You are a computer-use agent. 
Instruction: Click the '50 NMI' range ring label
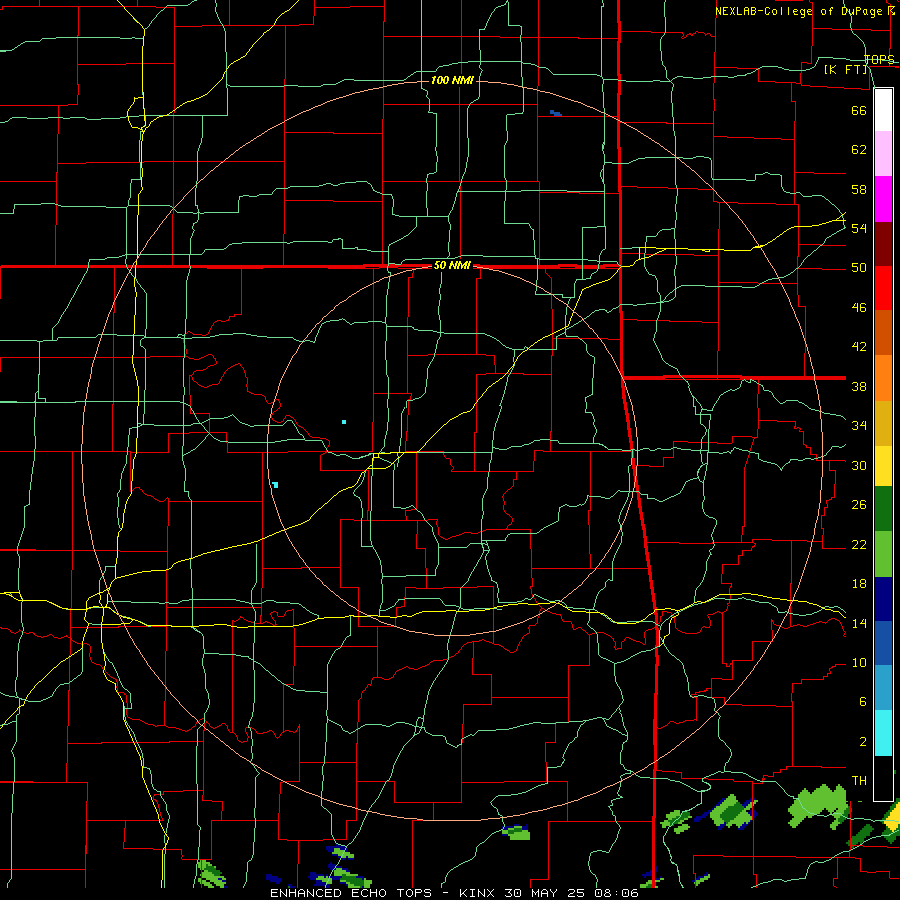click(x=452, y=265)
